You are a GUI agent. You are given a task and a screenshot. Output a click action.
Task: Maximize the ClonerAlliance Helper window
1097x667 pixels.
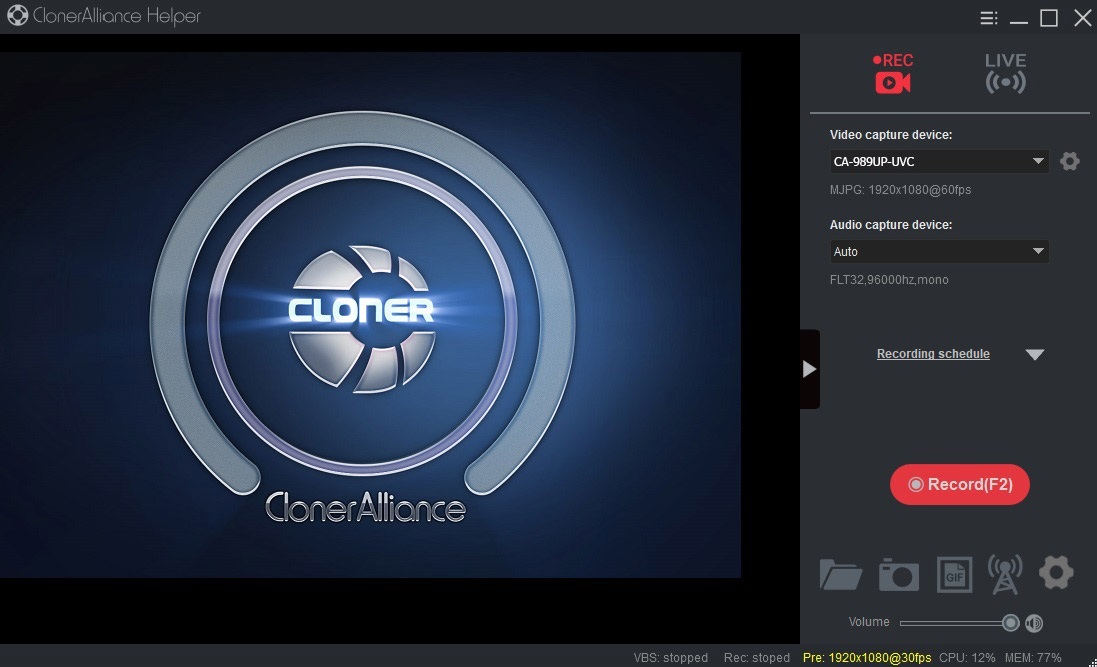coord(1049,17)
